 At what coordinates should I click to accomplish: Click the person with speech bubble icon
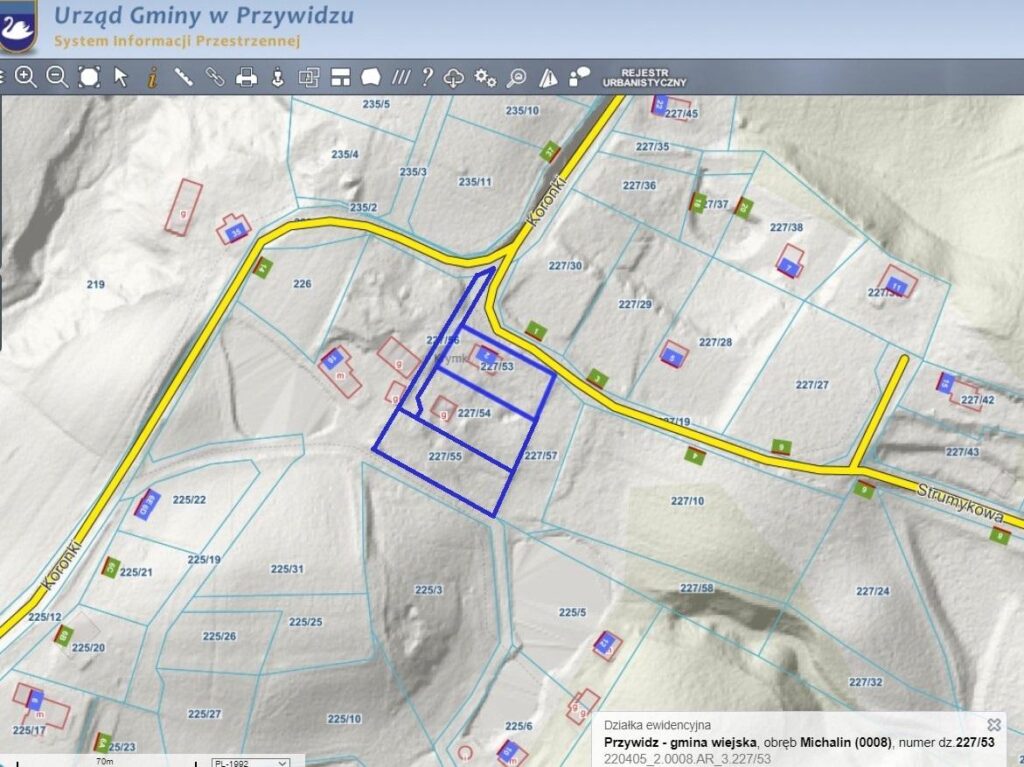click(579, 77)
